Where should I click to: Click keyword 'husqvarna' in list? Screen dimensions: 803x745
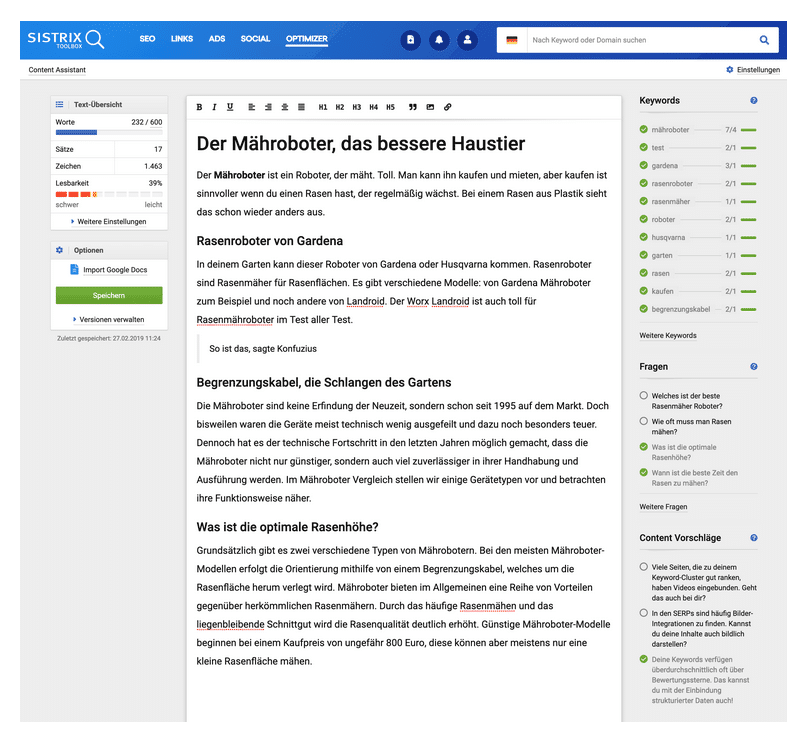pyautogui.click(x=668, y=237)
